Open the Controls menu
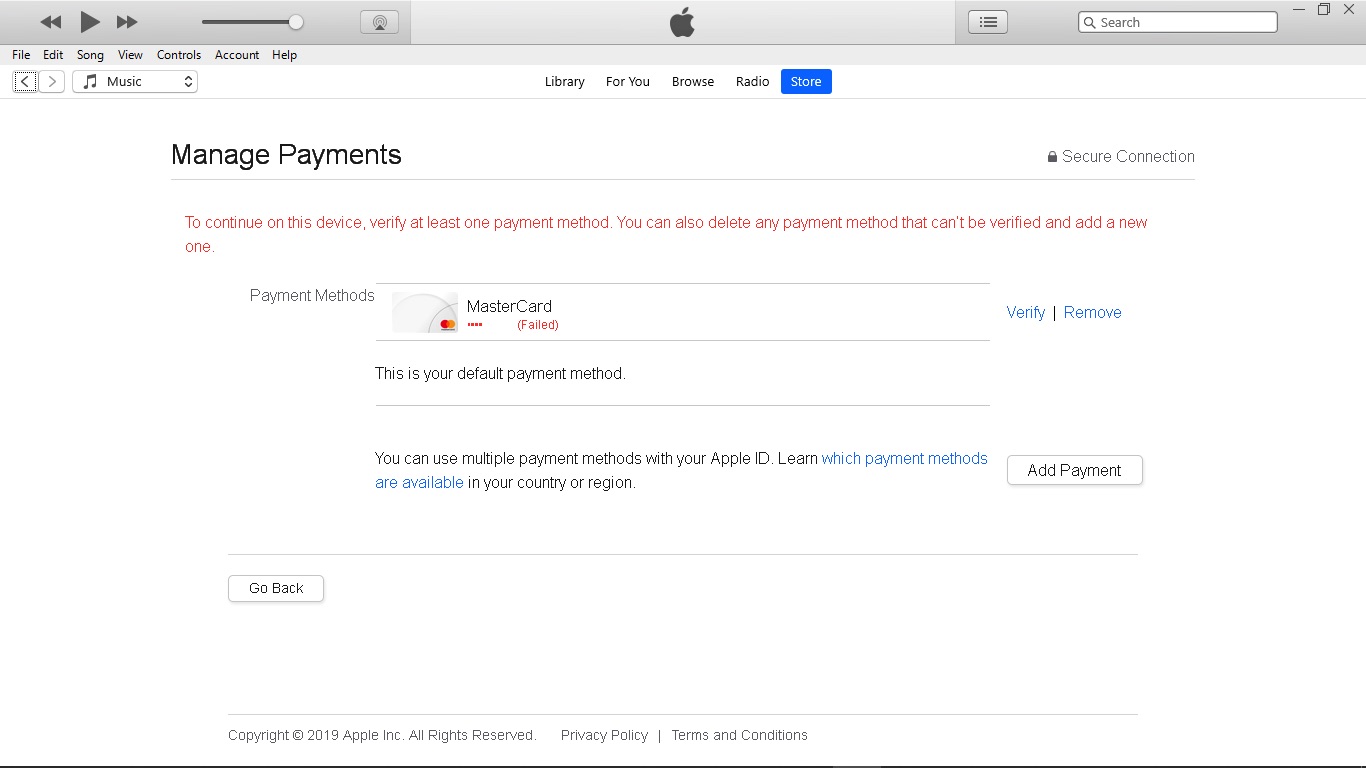The image size is (1366, 768). 179,55
